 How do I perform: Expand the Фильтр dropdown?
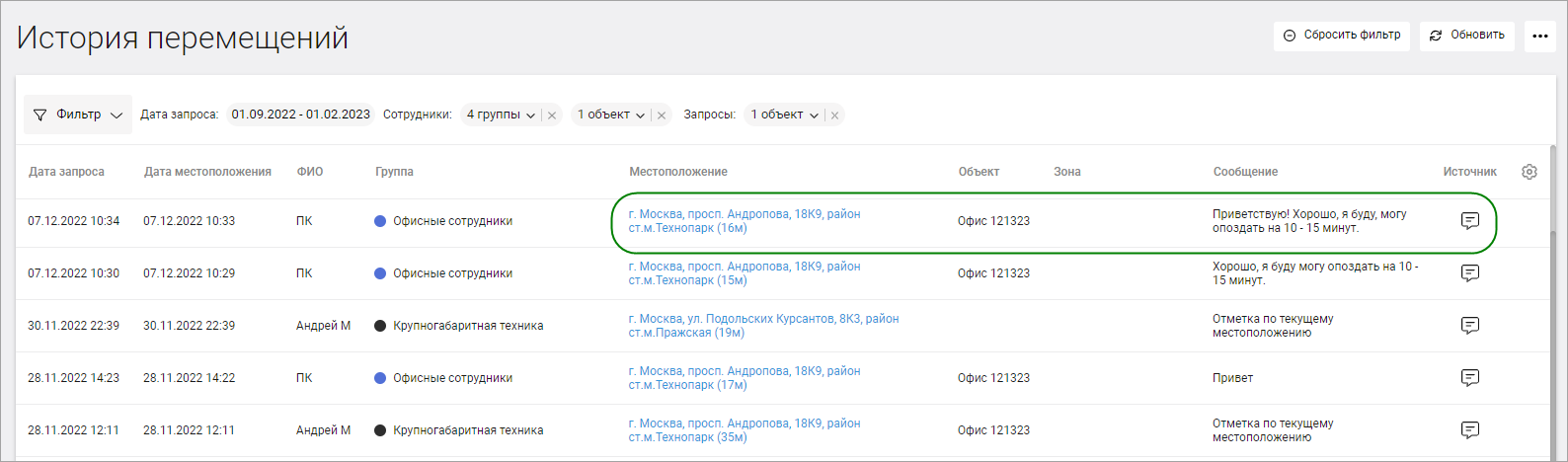(78, 115)
